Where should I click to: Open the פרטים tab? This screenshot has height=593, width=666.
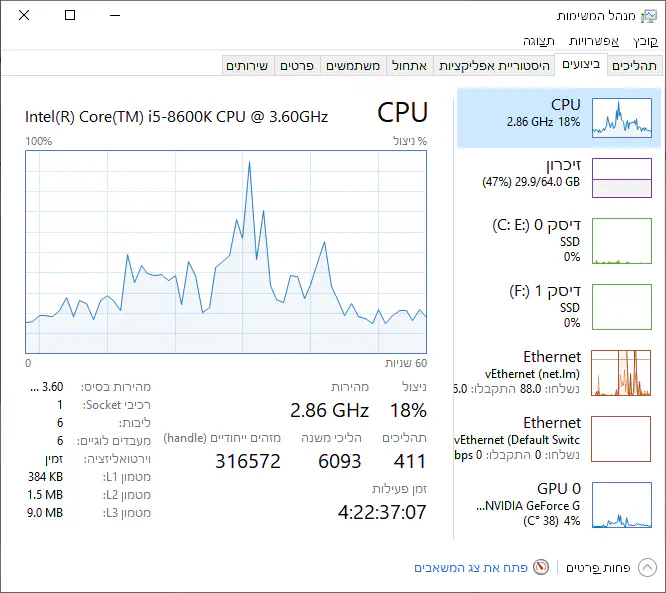coord(298,65)
